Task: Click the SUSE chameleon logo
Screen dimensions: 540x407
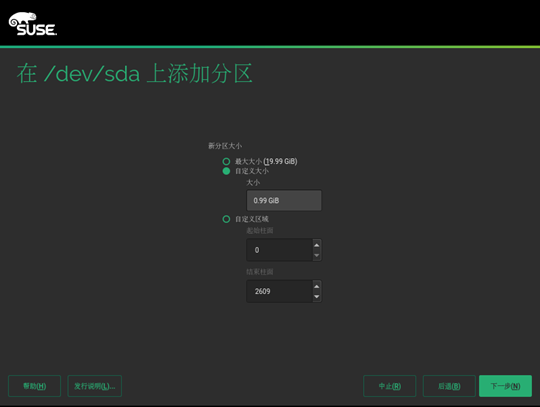Action: tap(33, 24)
